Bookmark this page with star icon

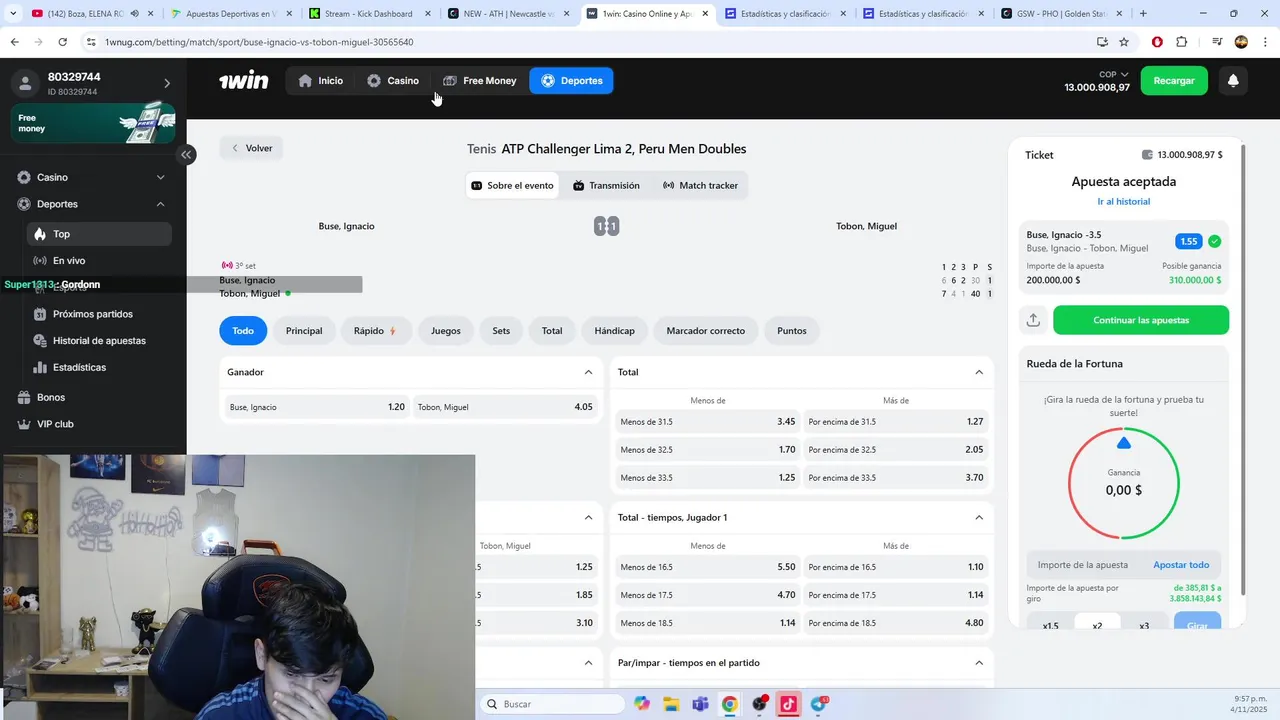1124,42
